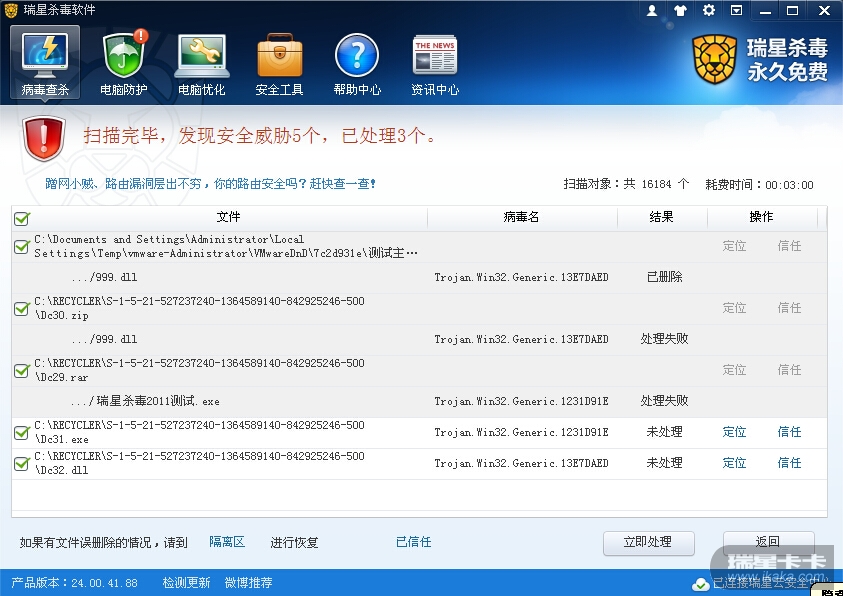This screenshot has width=843, height=596.
Task: Click the red warning shield icon
Action: (44, 138)
